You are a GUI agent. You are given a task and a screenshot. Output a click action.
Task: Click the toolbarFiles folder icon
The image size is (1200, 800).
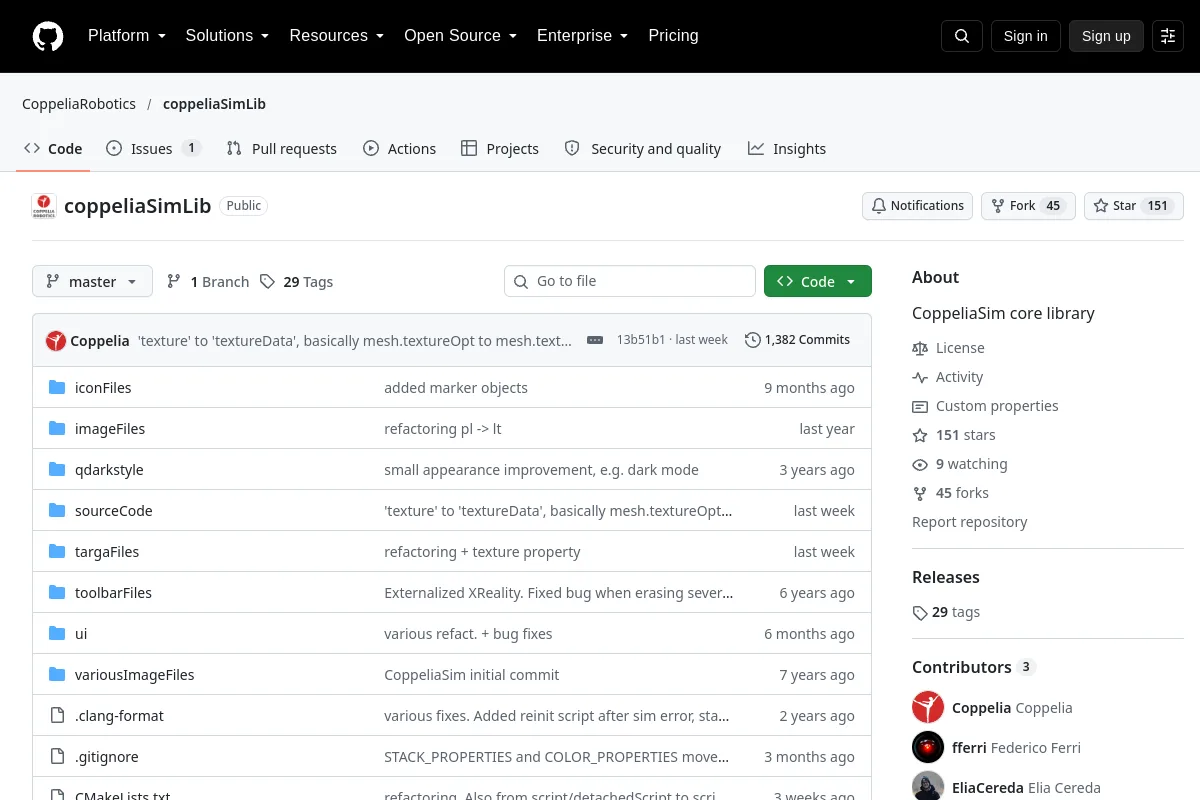57,593
